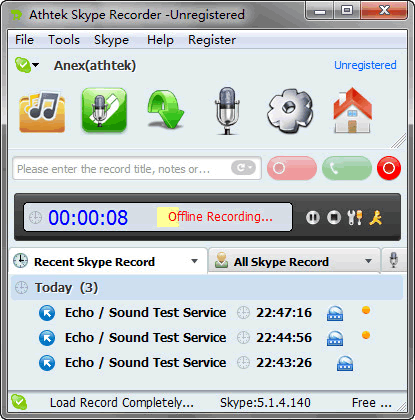Select the silver microphone toolbar icon

[x=227, y=111]
